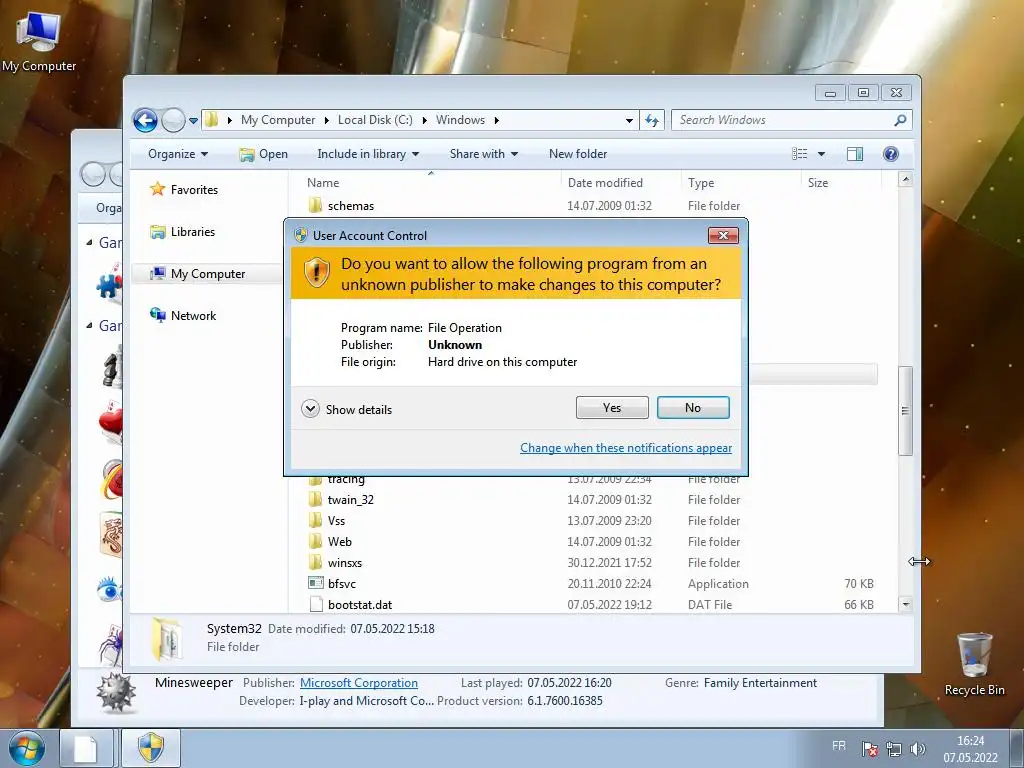
Task: Open My Computer desktop icon
Action: pos(39,40)
